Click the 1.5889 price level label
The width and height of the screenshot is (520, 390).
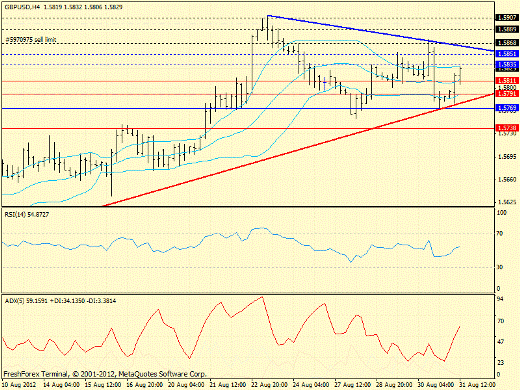point(507,29)
